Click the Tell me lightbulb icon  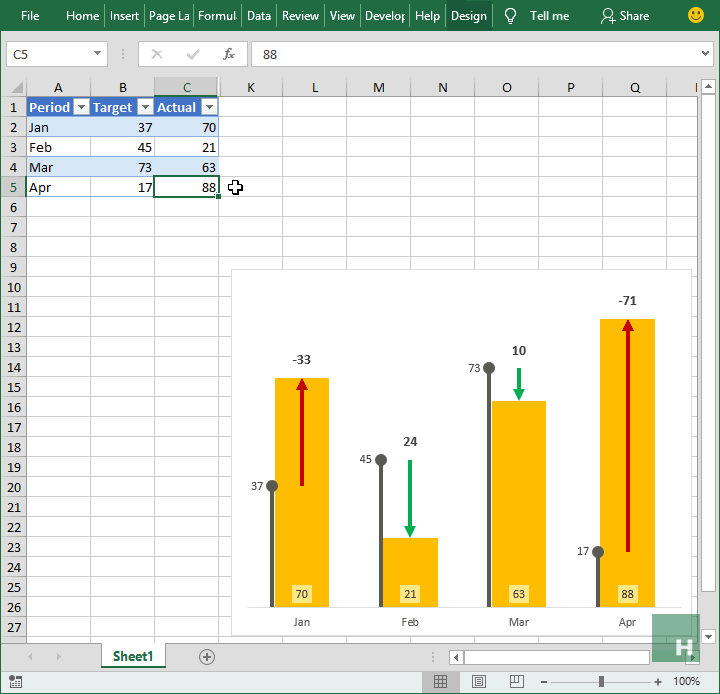510,16
